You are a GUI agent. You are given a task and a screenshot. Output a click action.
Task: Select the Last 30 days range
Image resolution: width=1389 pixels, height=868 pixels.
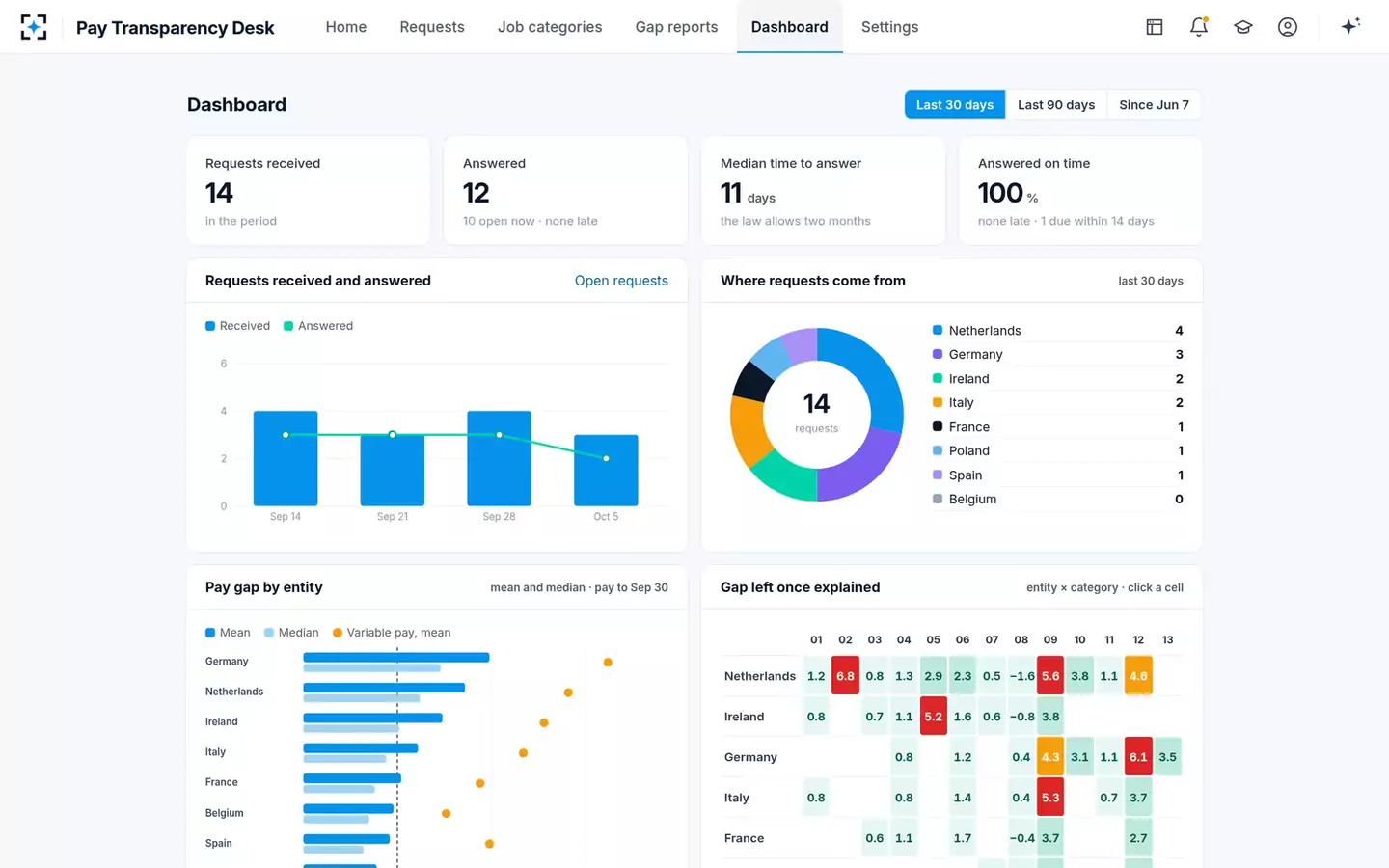955,104
